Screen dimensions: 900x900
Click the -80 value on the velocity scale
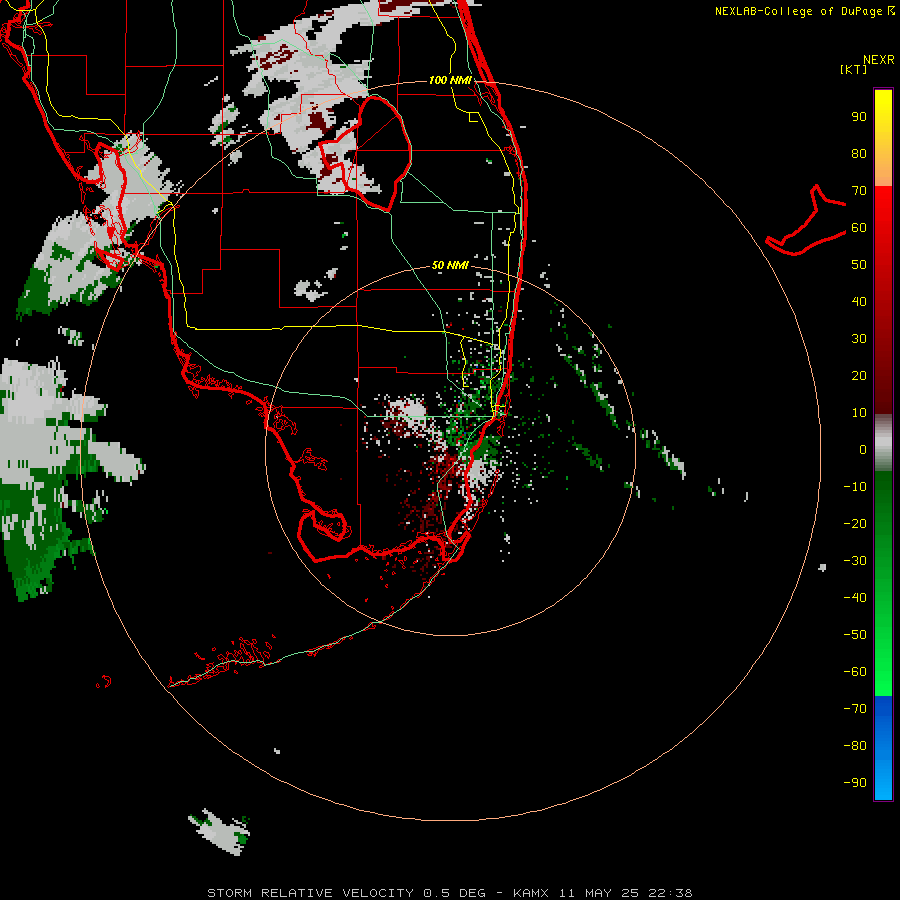click(855, 746)
